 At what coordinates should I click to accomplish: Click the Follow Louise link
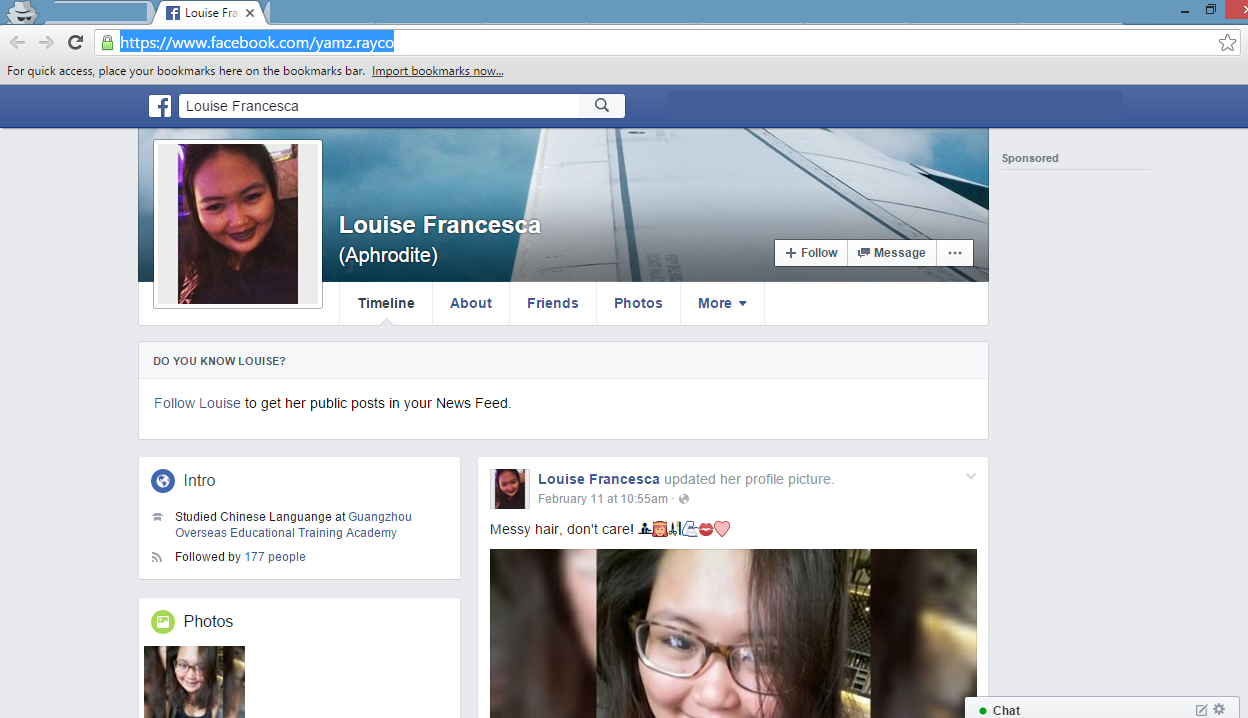click(x=197, y=403)
